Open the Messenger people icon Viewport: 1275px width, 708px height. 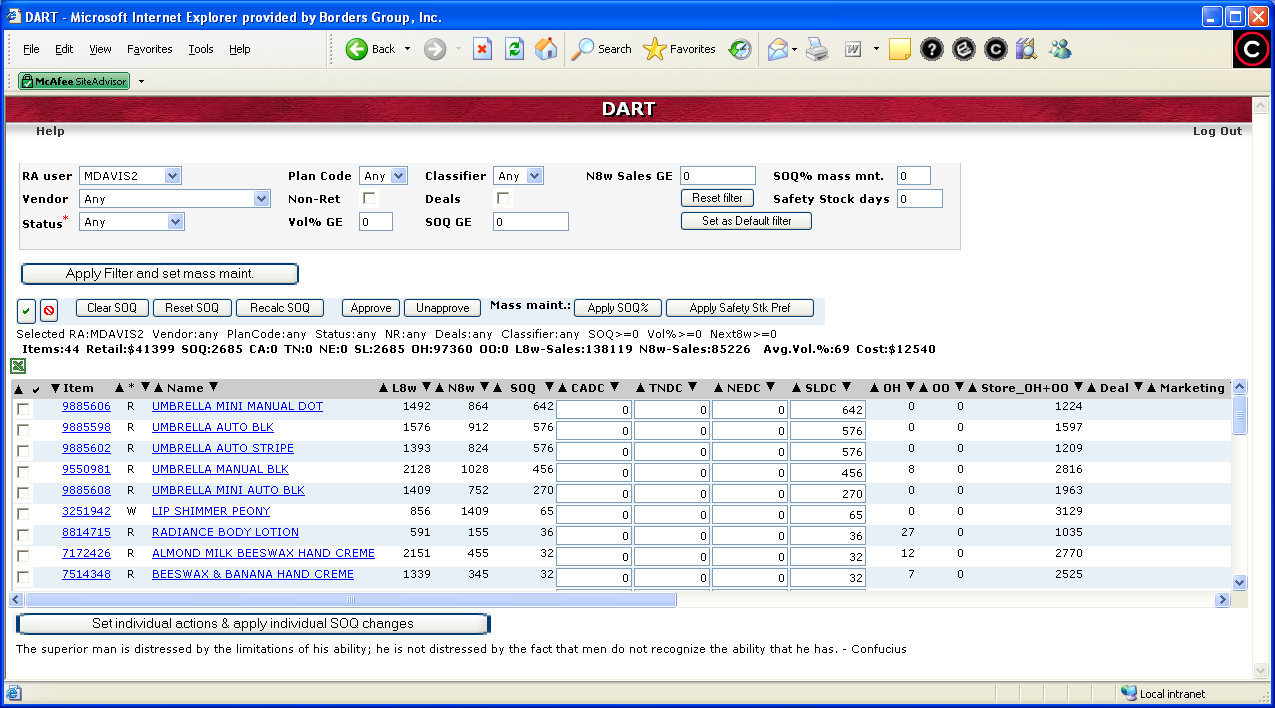pos(1059,49)
